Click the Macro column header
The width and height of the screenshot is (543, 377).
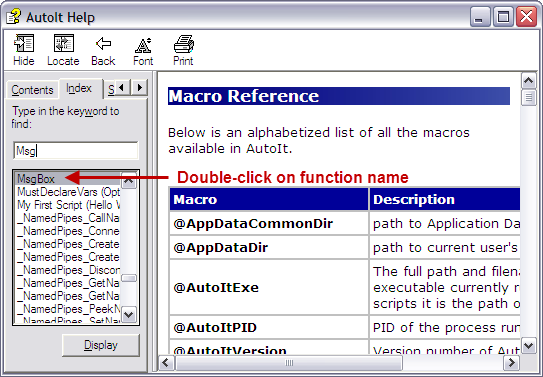coord(269,199)
